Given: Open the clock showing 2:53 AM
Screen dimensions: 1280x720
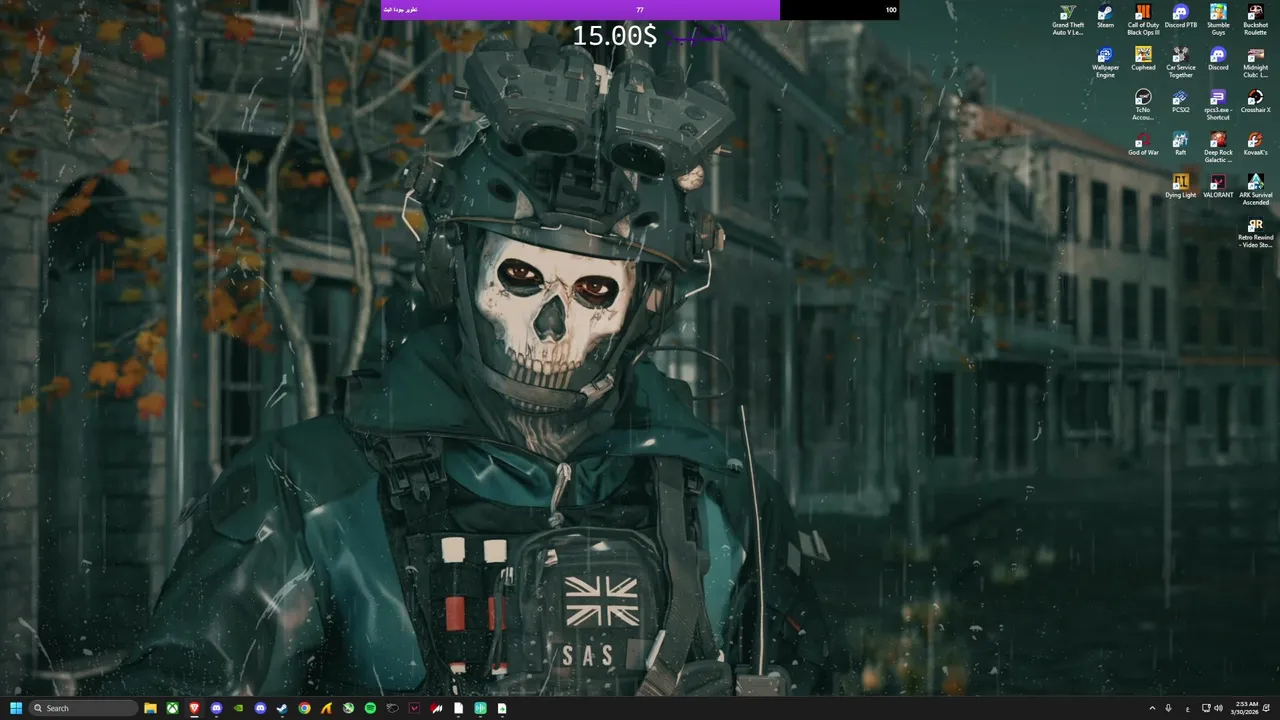Looking at the screenshot, I should click(x=1244, y=708).
